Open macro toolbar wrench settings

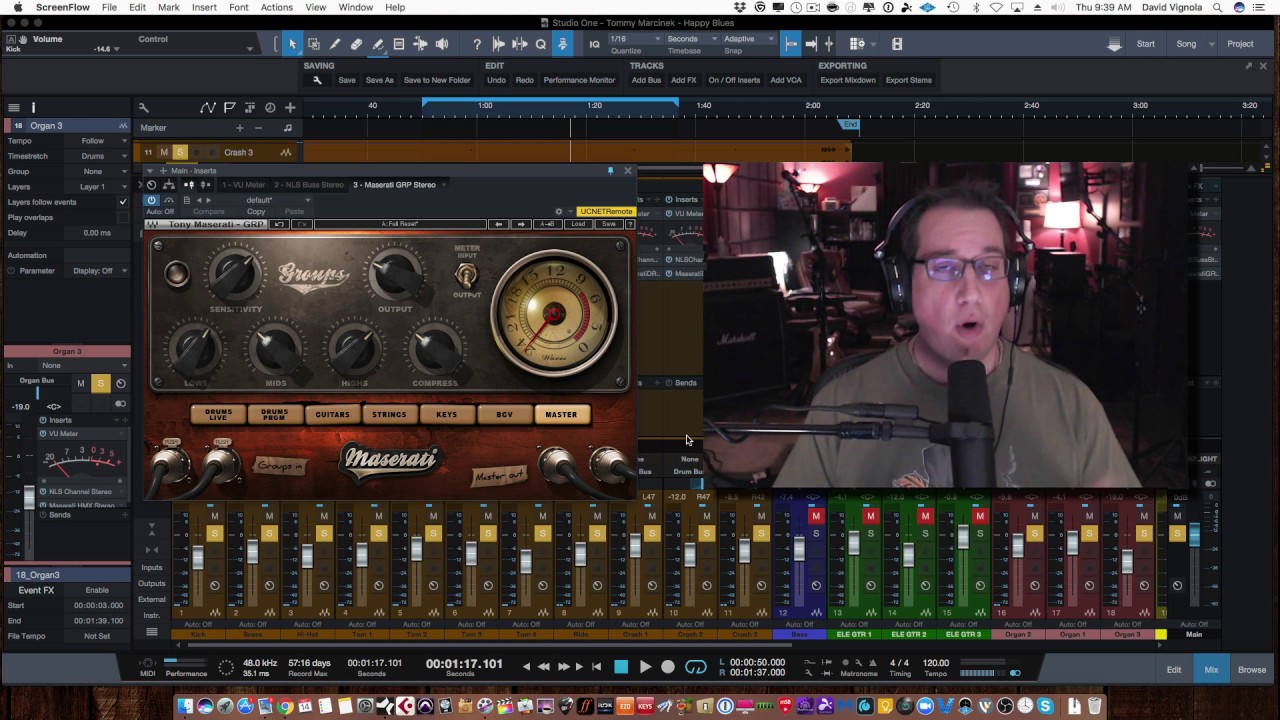point(317,80)
